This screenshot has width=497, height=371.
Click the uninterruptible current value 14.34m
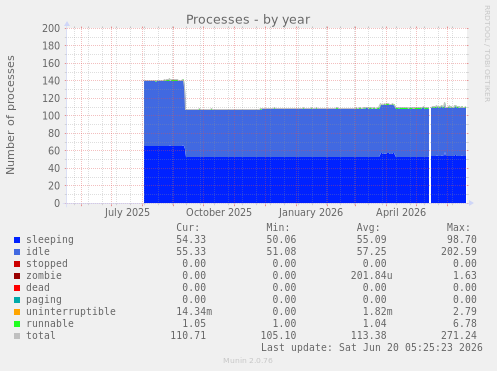(194, 311)
